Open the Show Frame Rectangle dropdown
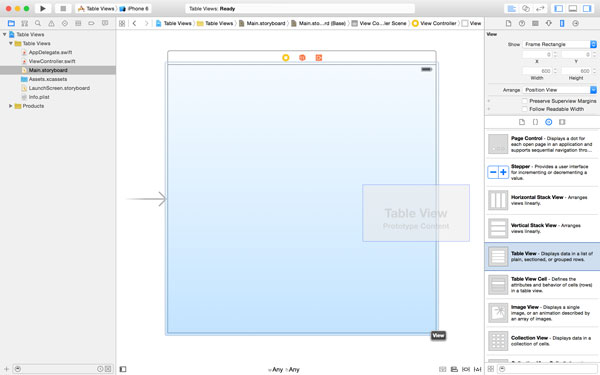This screenshot has height=375, width=600. (559, 44)
